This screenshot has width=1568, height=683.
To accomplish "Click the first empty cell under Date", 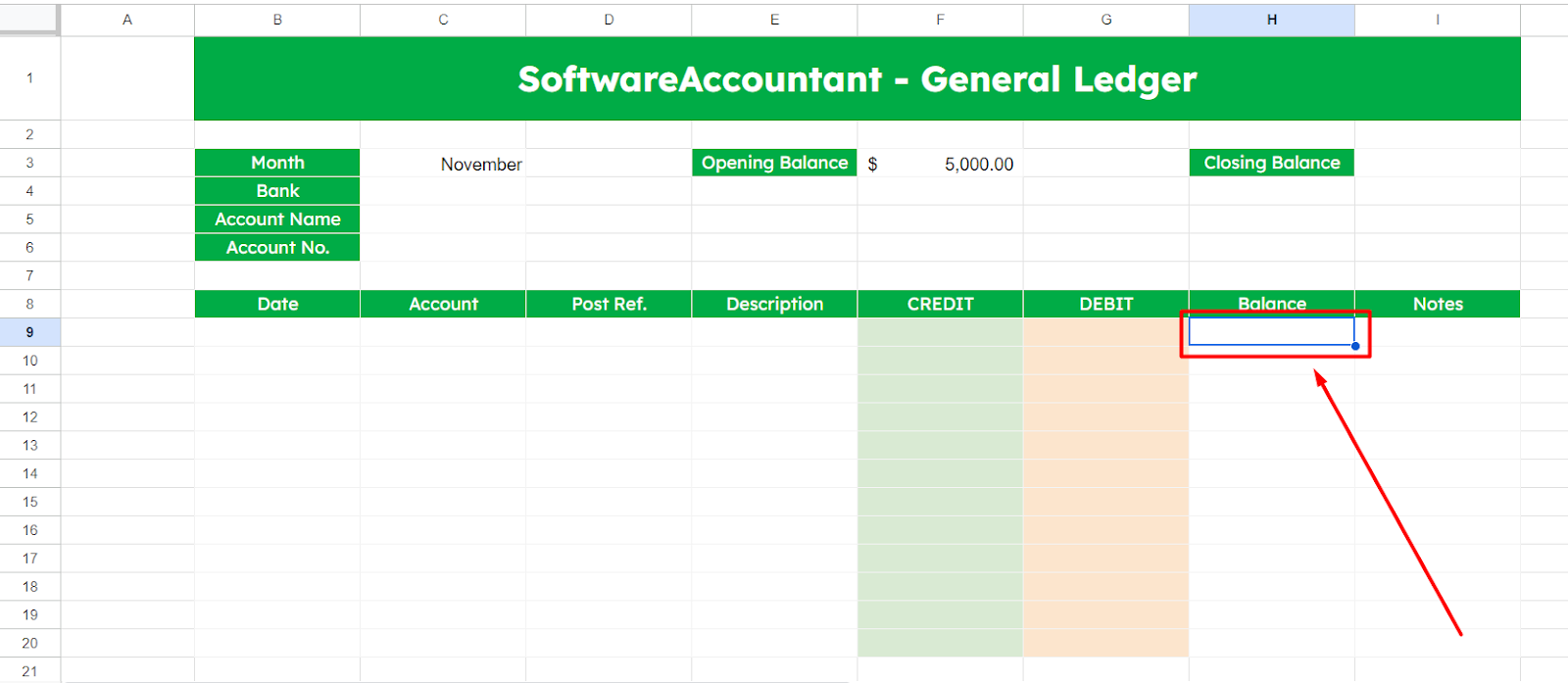I will pos(277,332).
